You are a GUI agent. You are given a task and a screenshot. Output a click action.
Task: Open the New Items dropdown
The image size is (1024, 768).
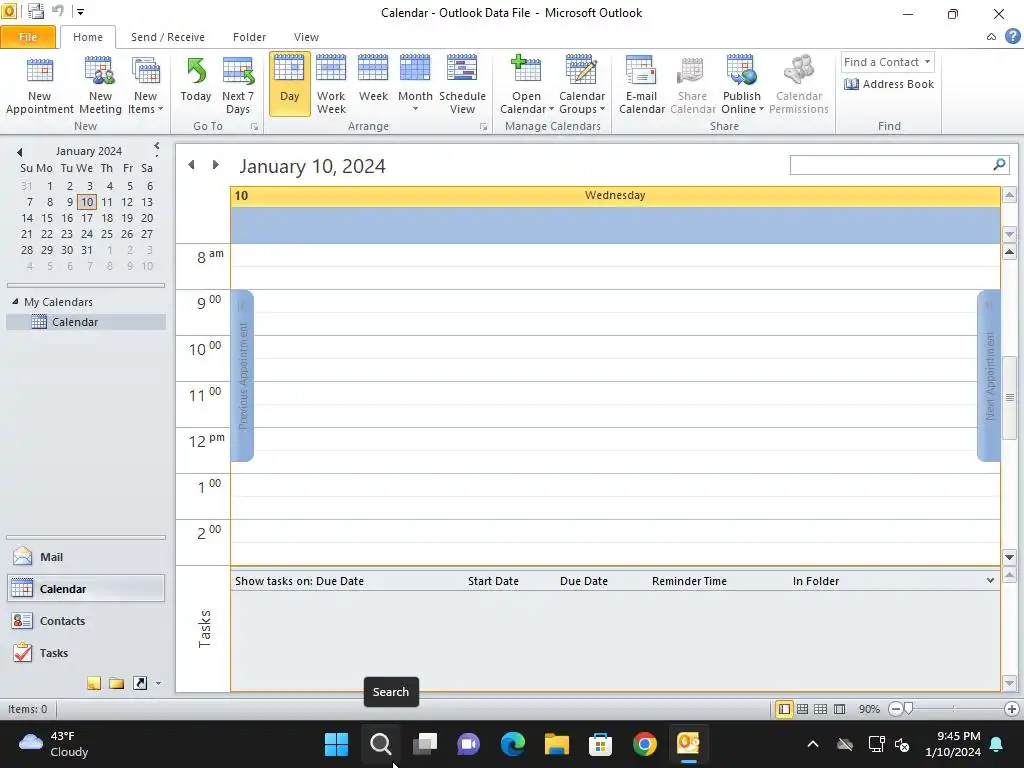point(145,86)
